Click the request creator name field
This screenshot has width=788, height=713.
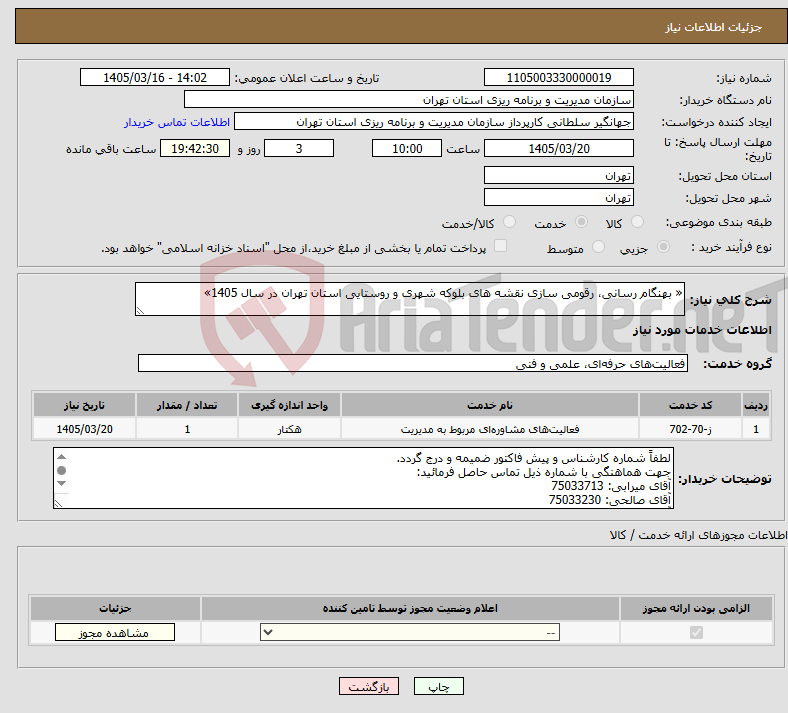[x=434, y=122]
